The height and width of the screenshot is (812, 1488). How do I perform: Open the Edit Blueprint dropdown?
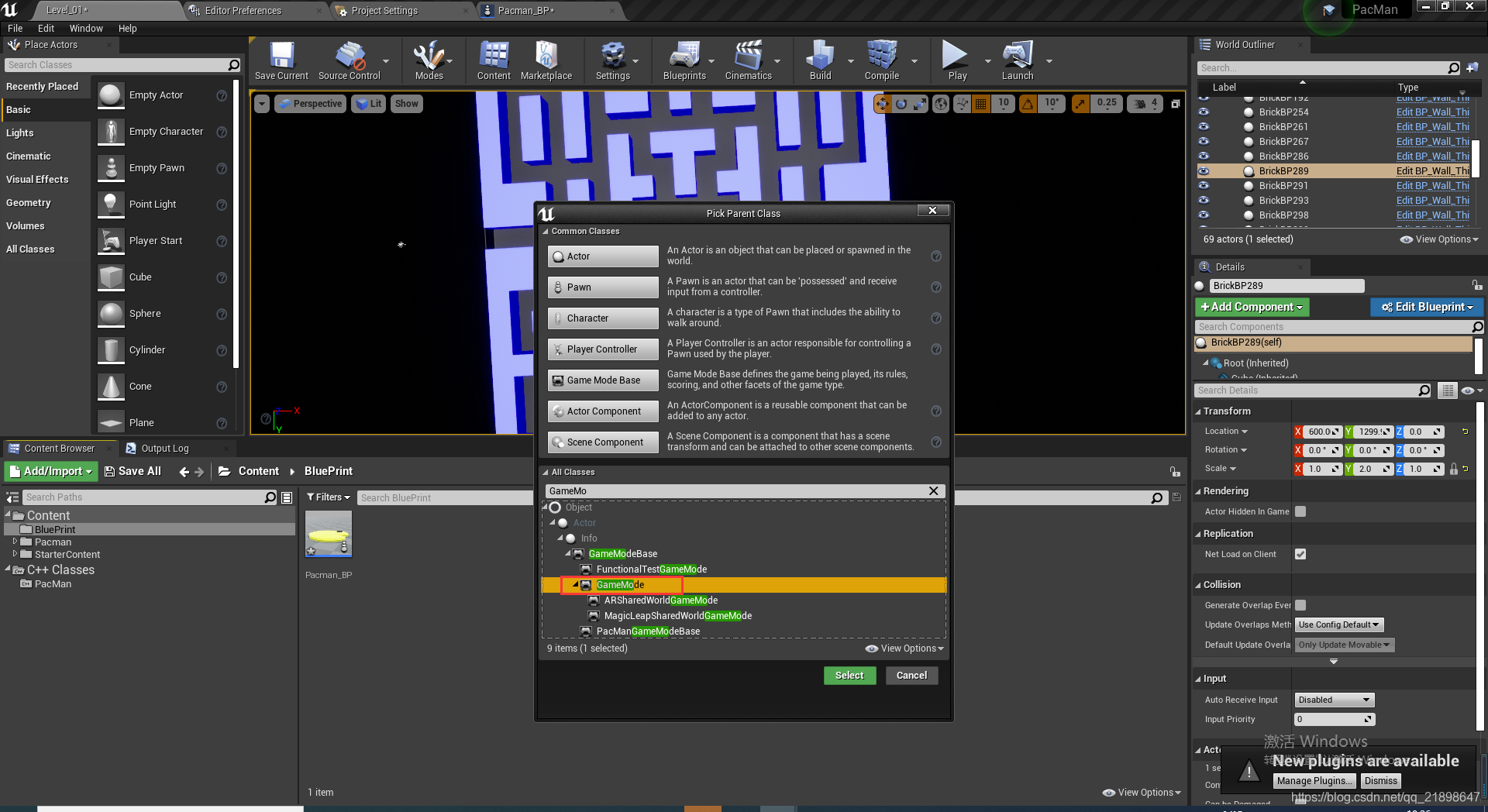[x=1427, y=308]
